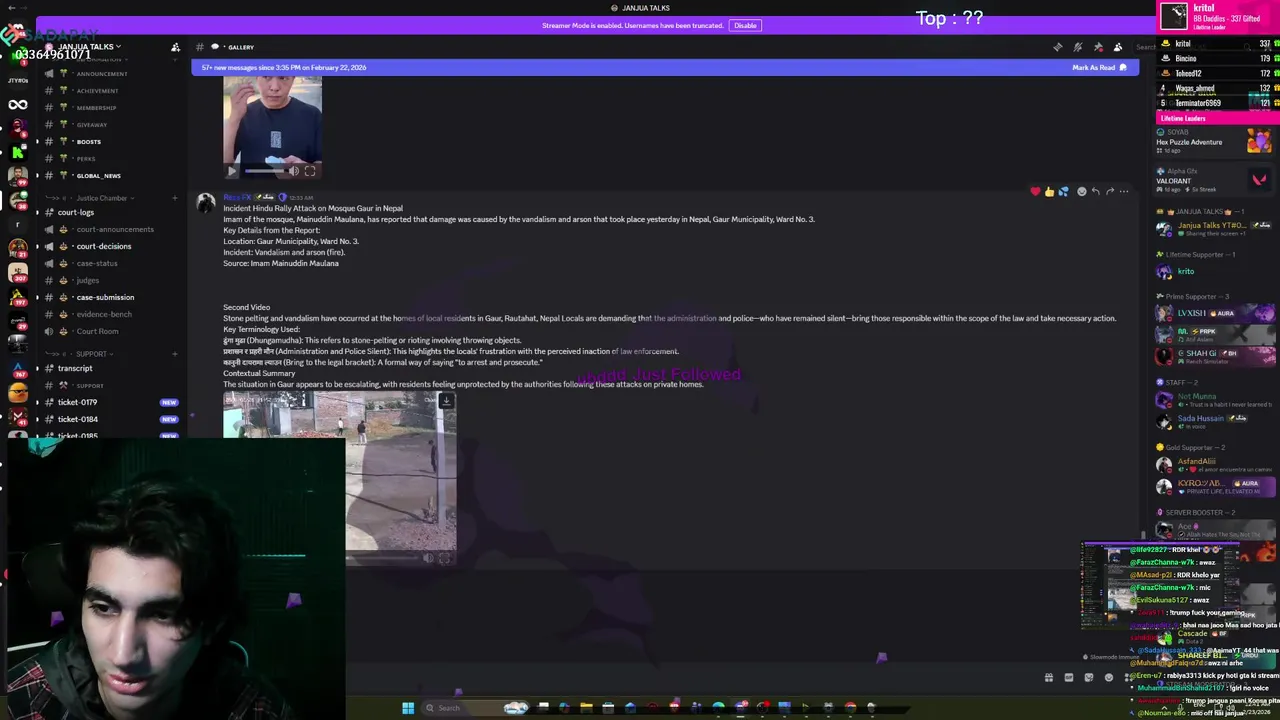Seek the top video progress slider
This screenshot has width=1280, height=720.
click(266, 171)
